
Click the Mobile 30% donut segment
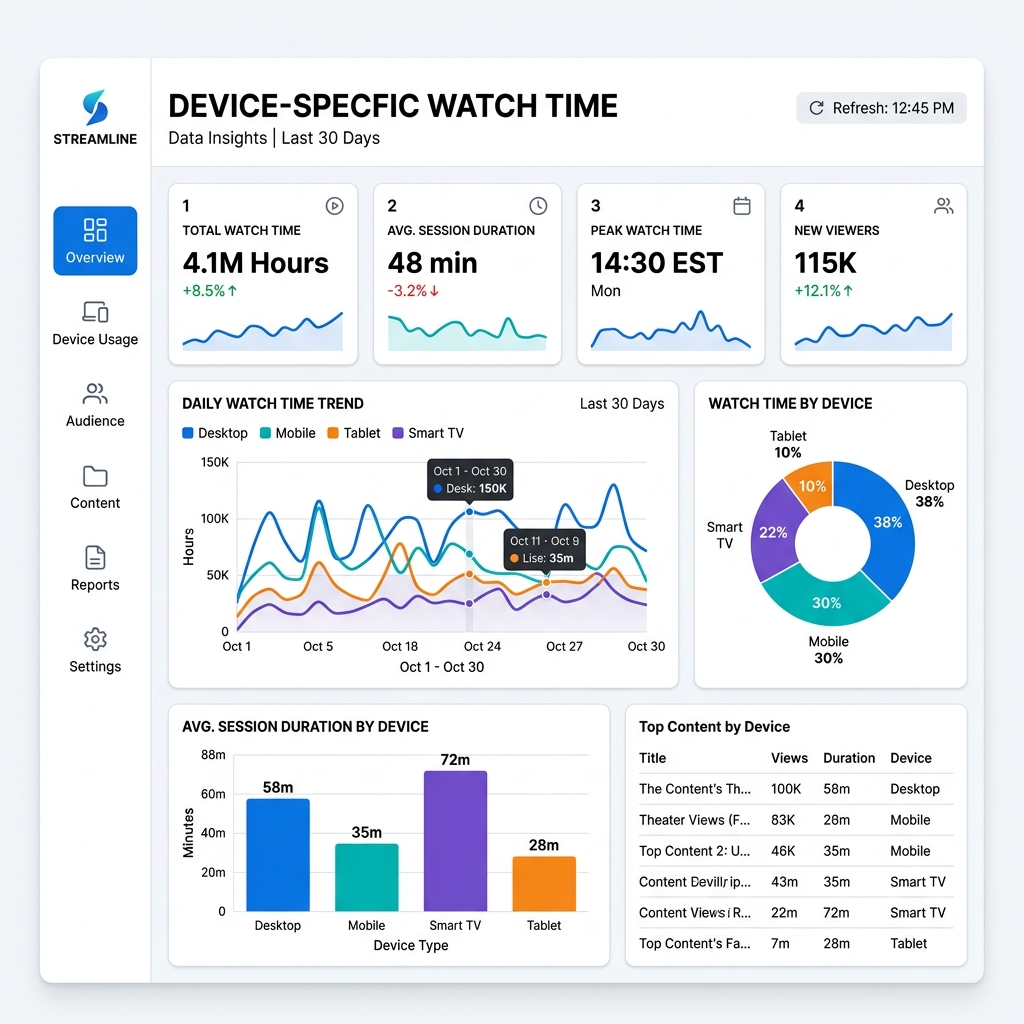tap(827, 602)
